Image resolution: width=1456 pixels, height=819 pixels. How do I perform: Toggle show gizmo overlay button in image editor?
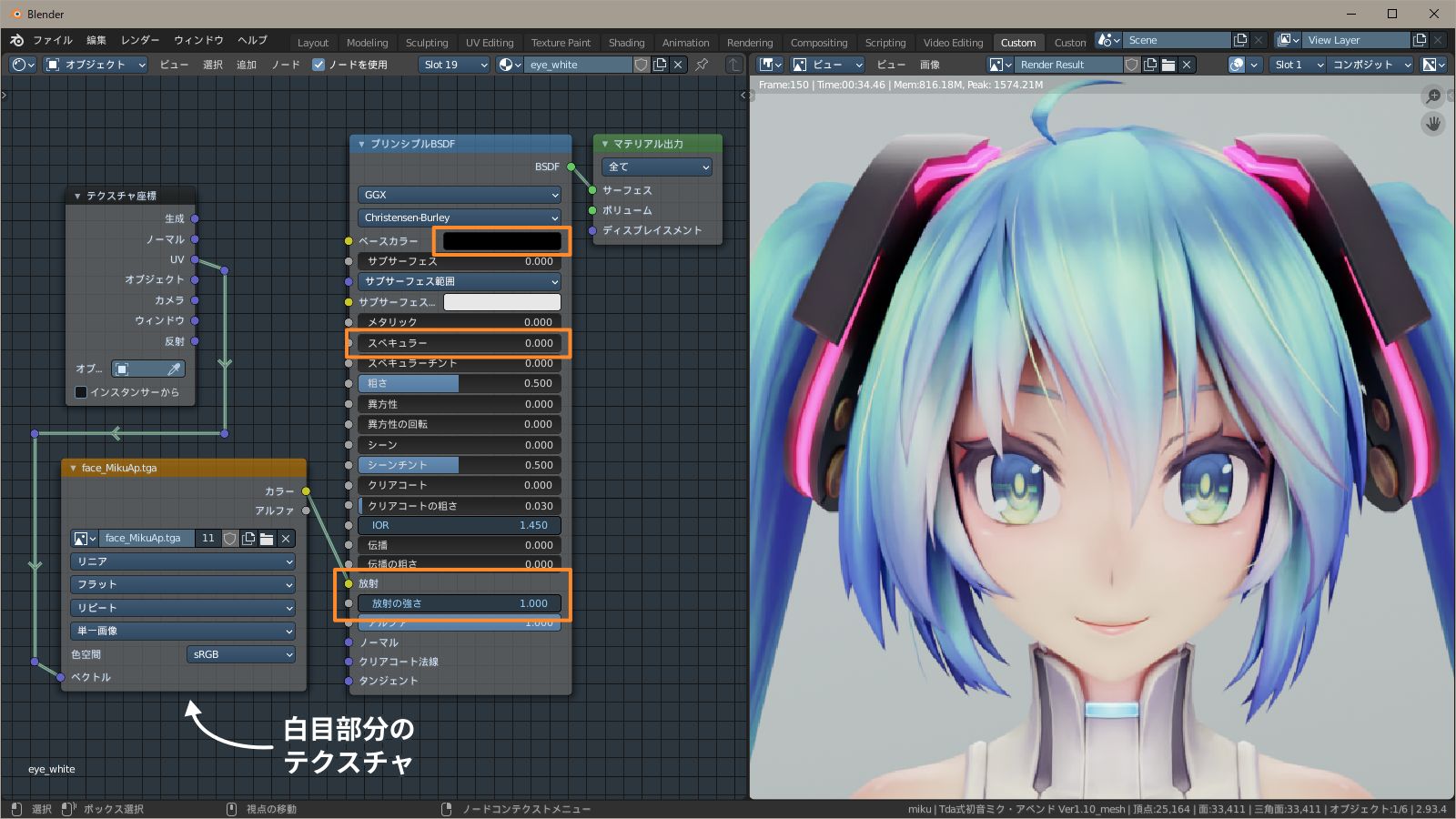point(1237,65)
